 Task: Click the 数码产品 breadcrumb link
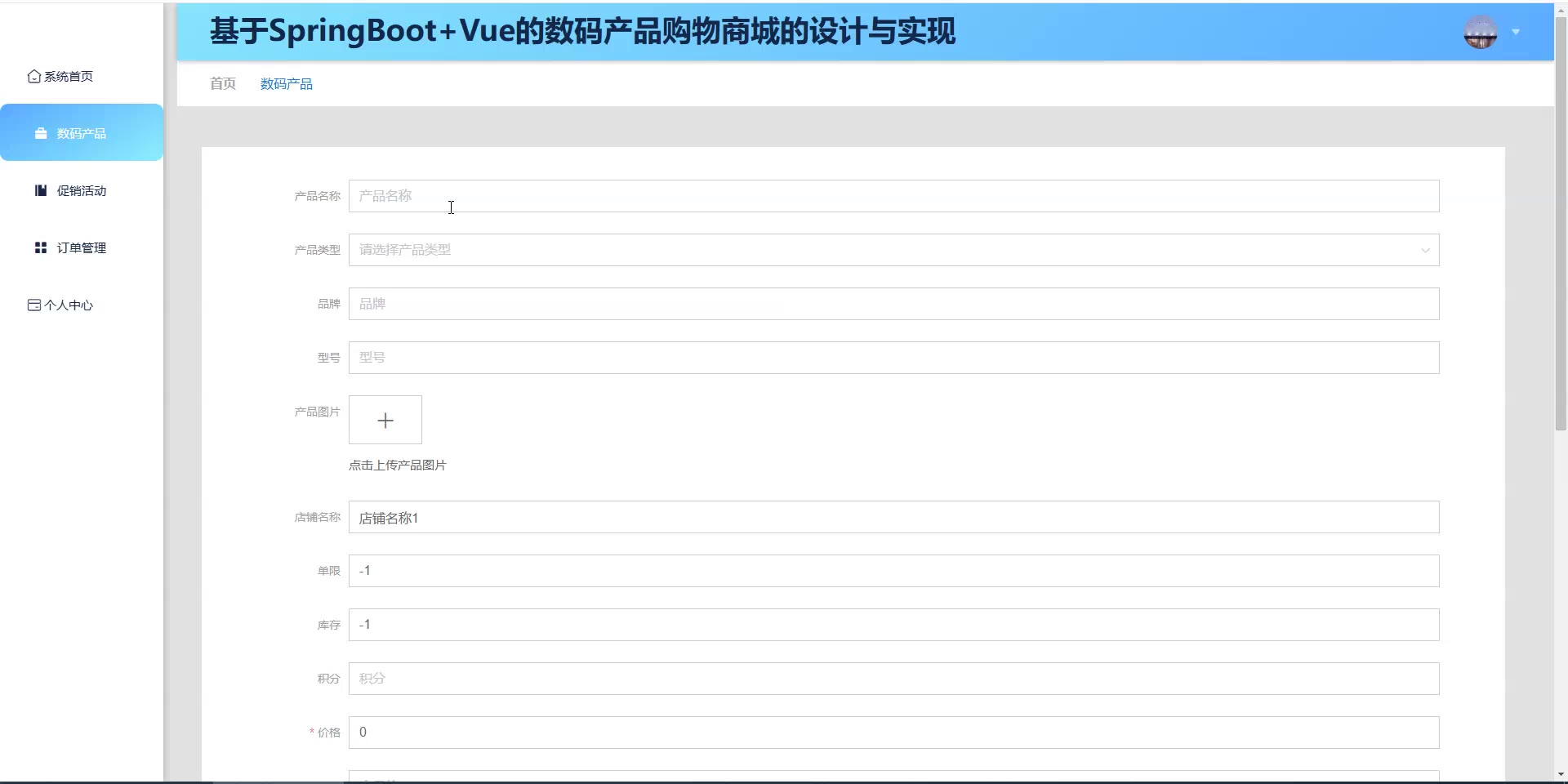click(287, 83)
